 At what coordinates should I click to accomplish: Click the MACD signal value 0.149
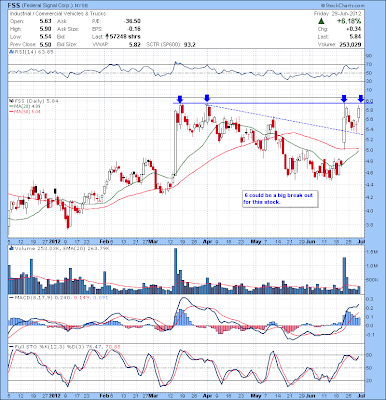pyautogui.click(x=81, y=297)
